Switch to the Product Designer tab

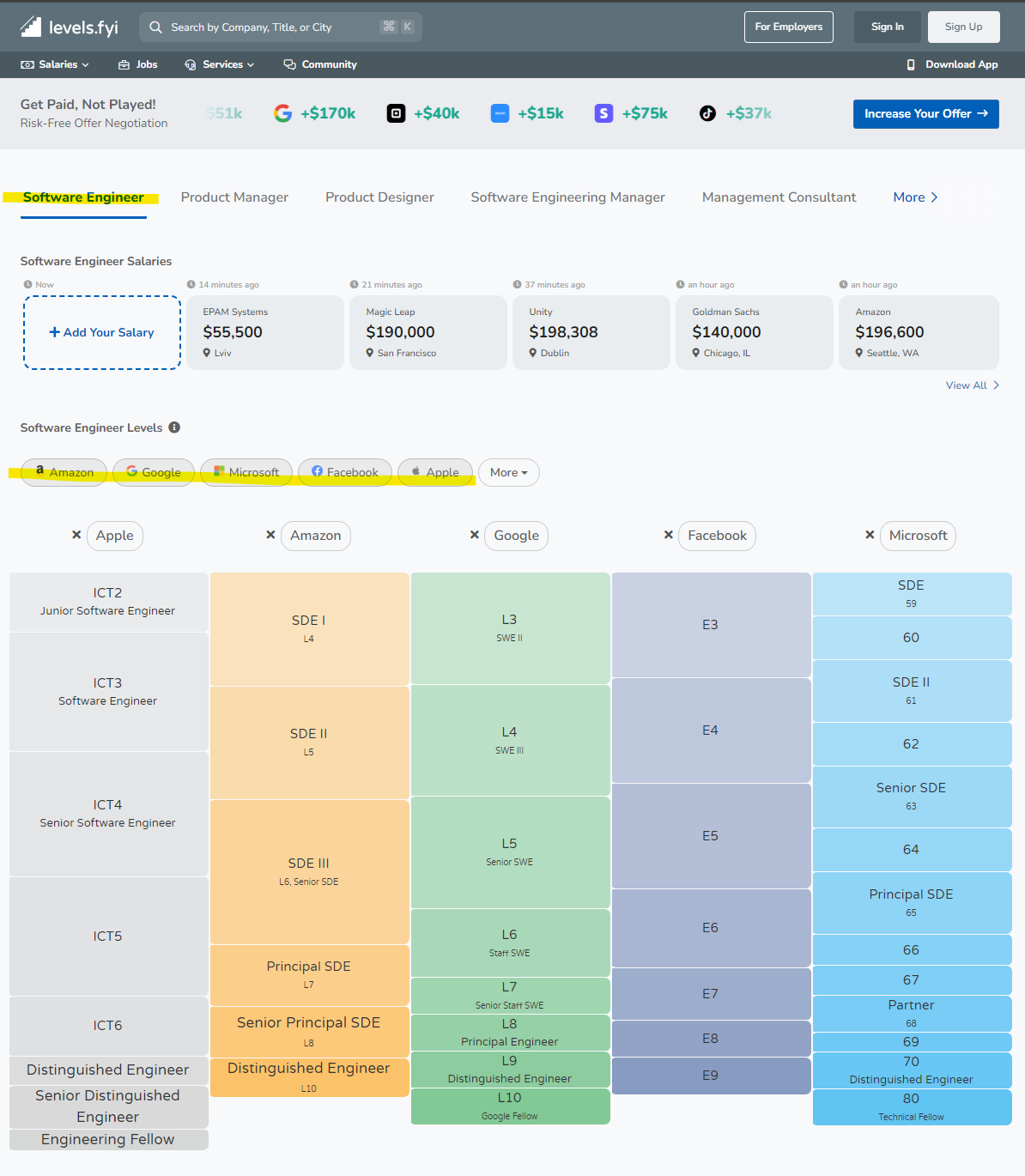coord(379,197)
